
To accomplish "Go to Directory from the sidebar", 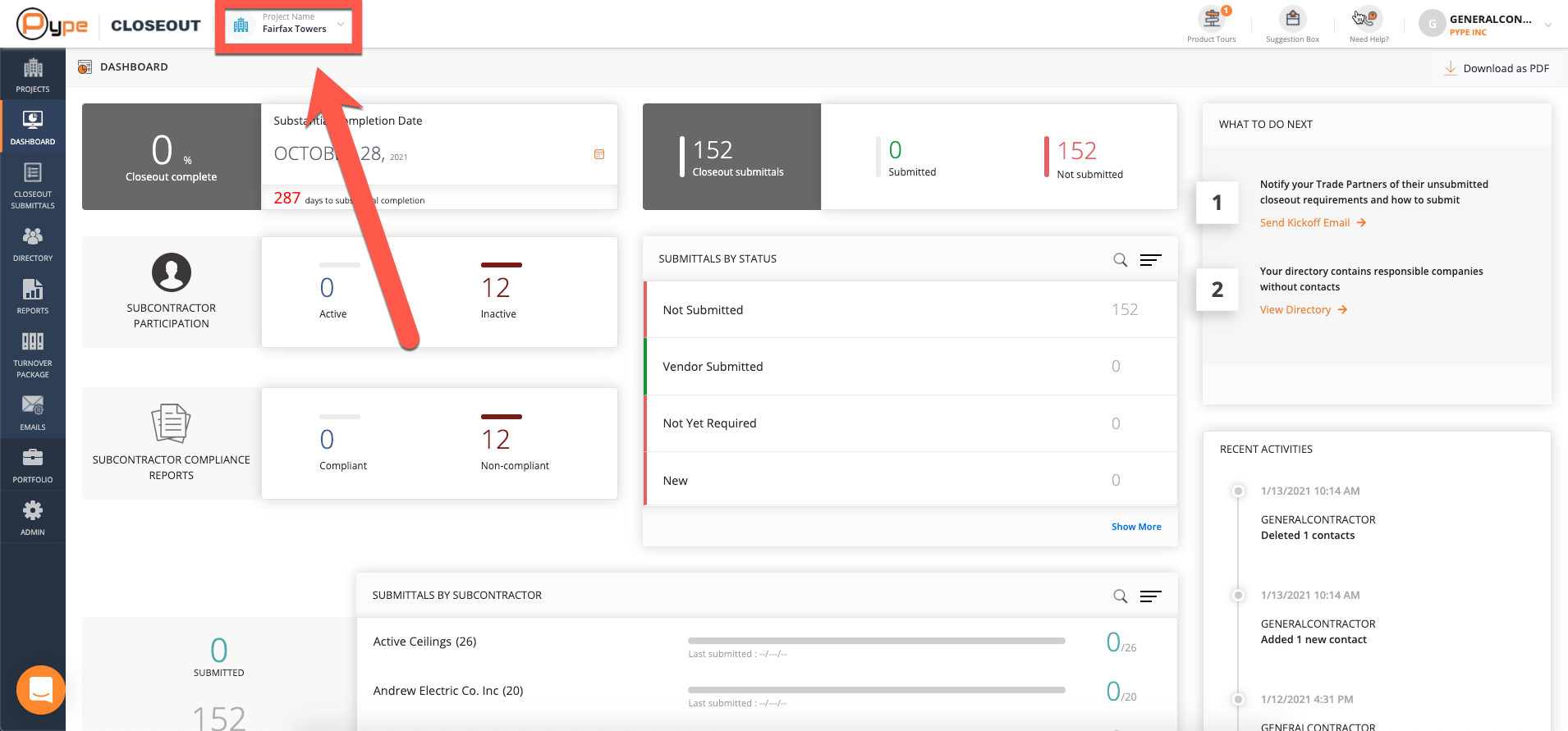I will [33, 244].
